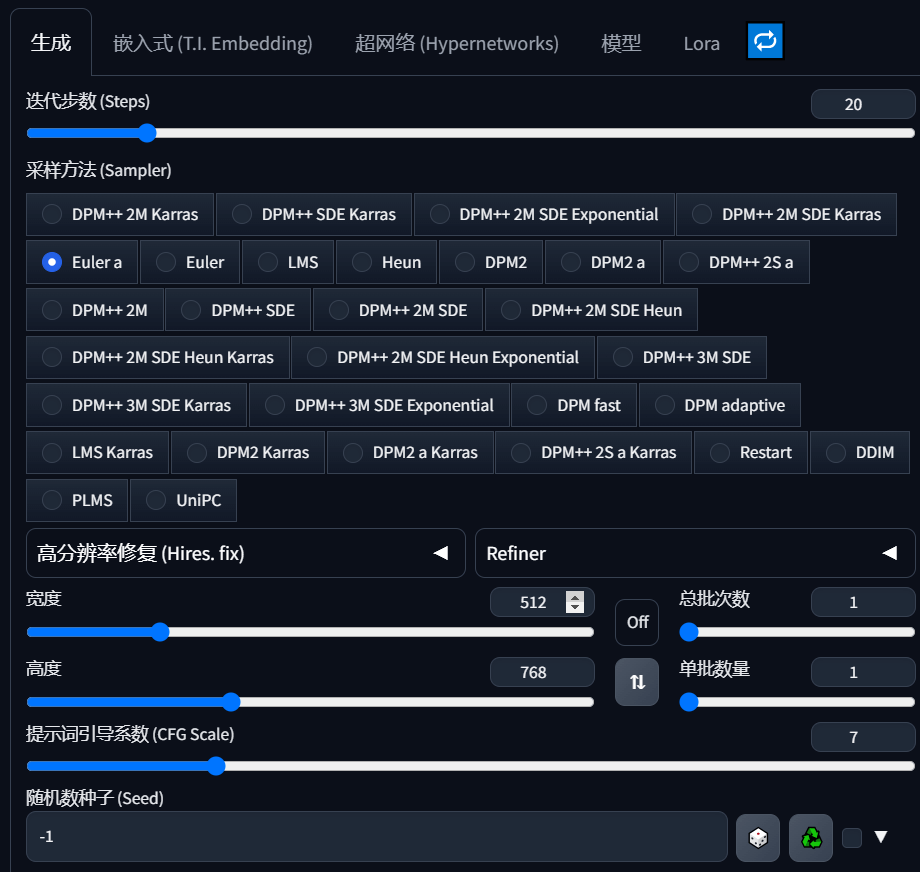Image resolution: width=920 pixels, height=872 pixels.
Task: Expand the 高分辨率修复 (Hires. fix) section
Action: pos(140,553)
